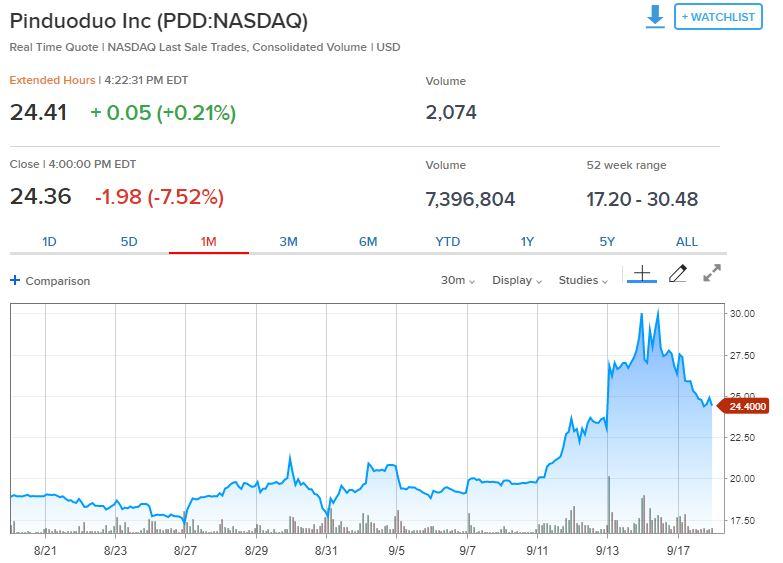Switch to the 1D tab

(x=49, y=242)
